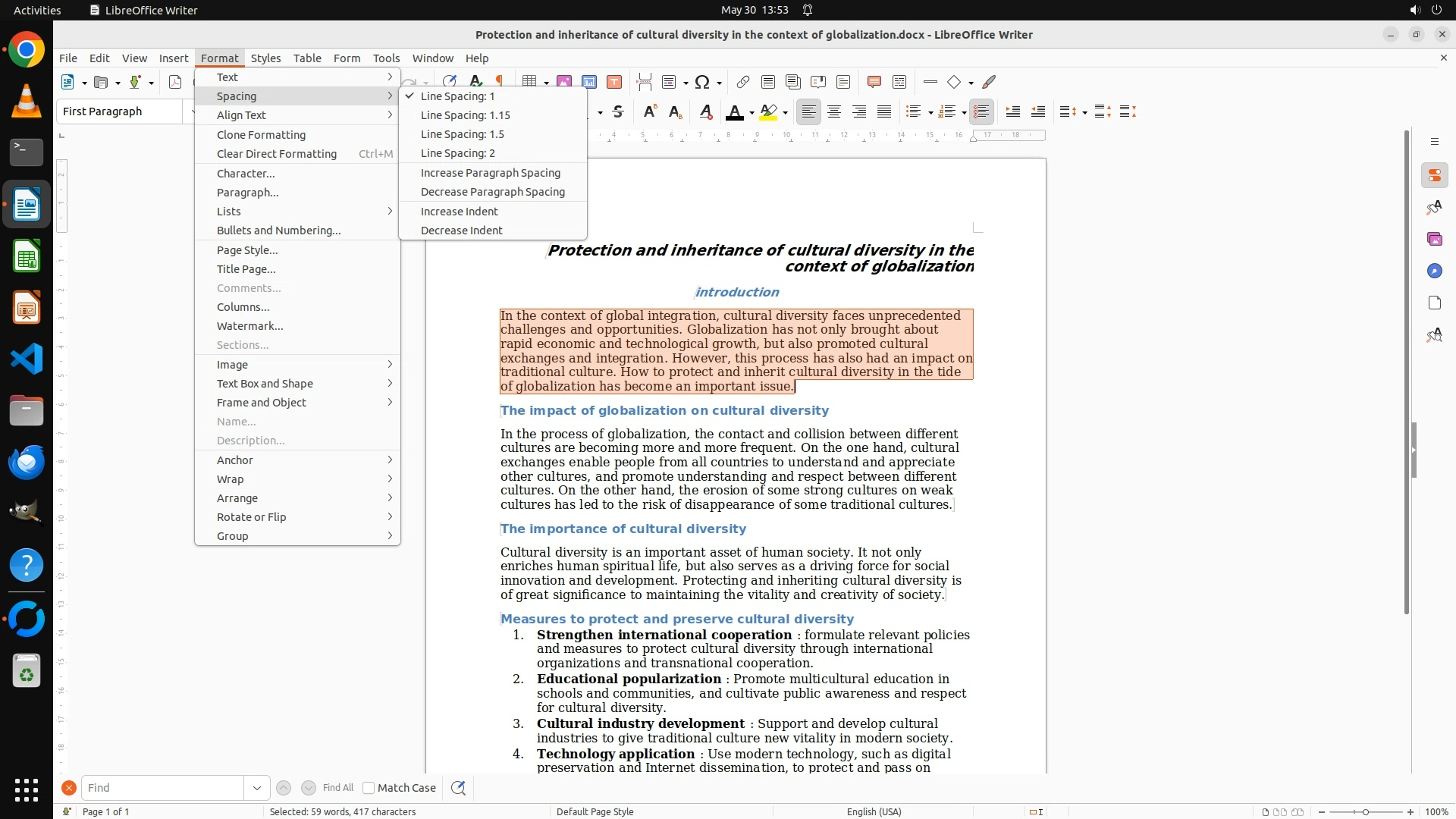
Task: Apply the font color swatch
Action: coord(733,112)
